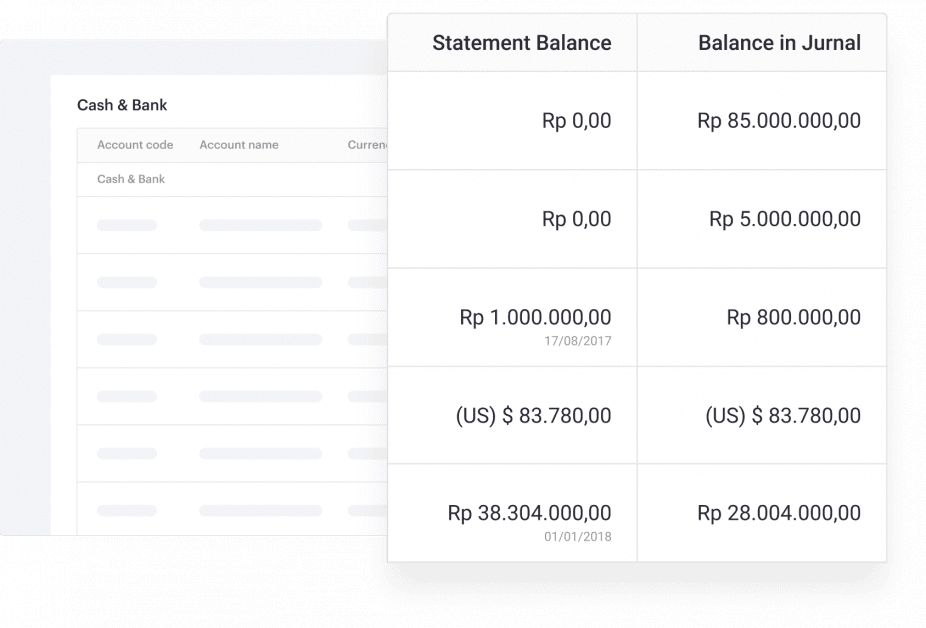Click the Cash & Bank page title
926x628 pixels.
122,105
